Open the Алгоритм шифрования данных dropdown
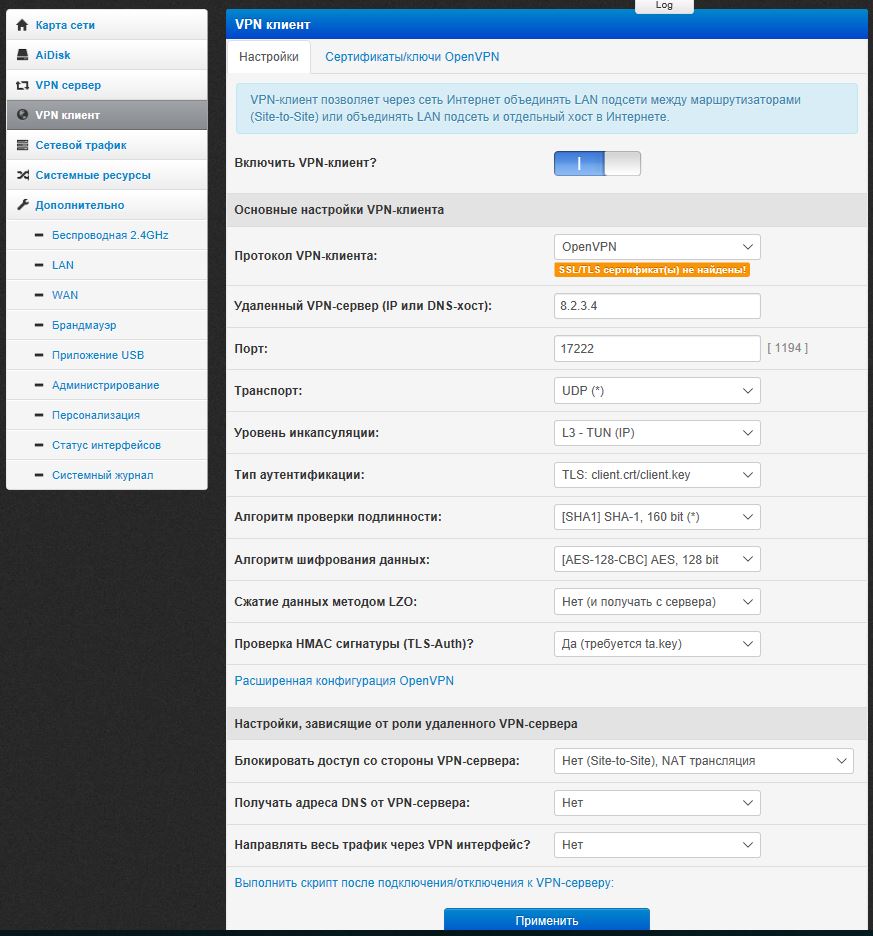Screen dimensions: 873x936 pyautogui.click(x=657, y=559)
